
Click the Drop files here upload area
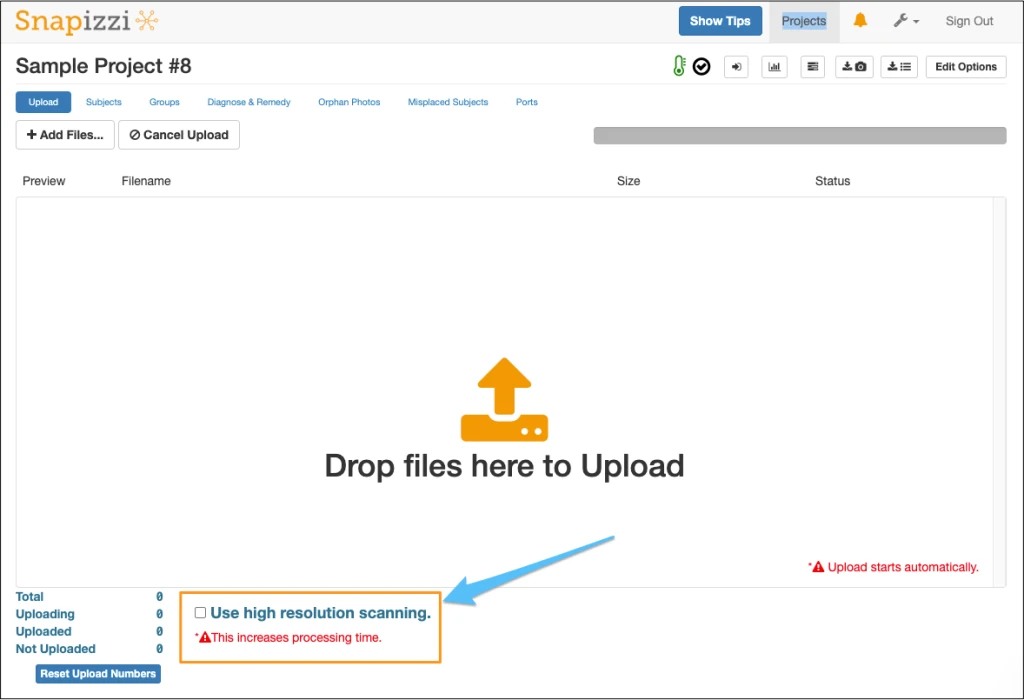click(504, 465)
